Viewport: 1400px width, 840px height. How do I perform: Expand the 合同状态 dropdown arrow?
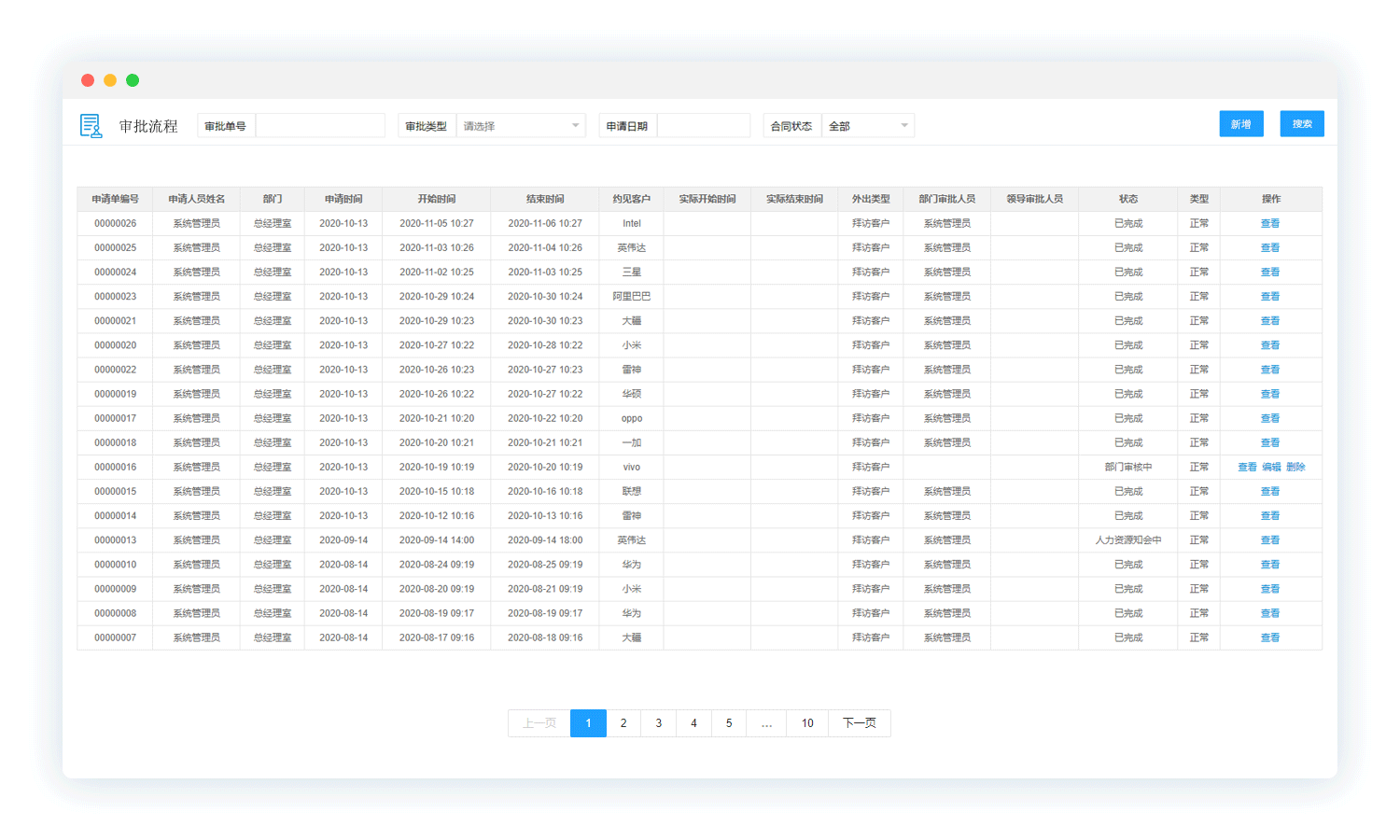click(903, 126)
